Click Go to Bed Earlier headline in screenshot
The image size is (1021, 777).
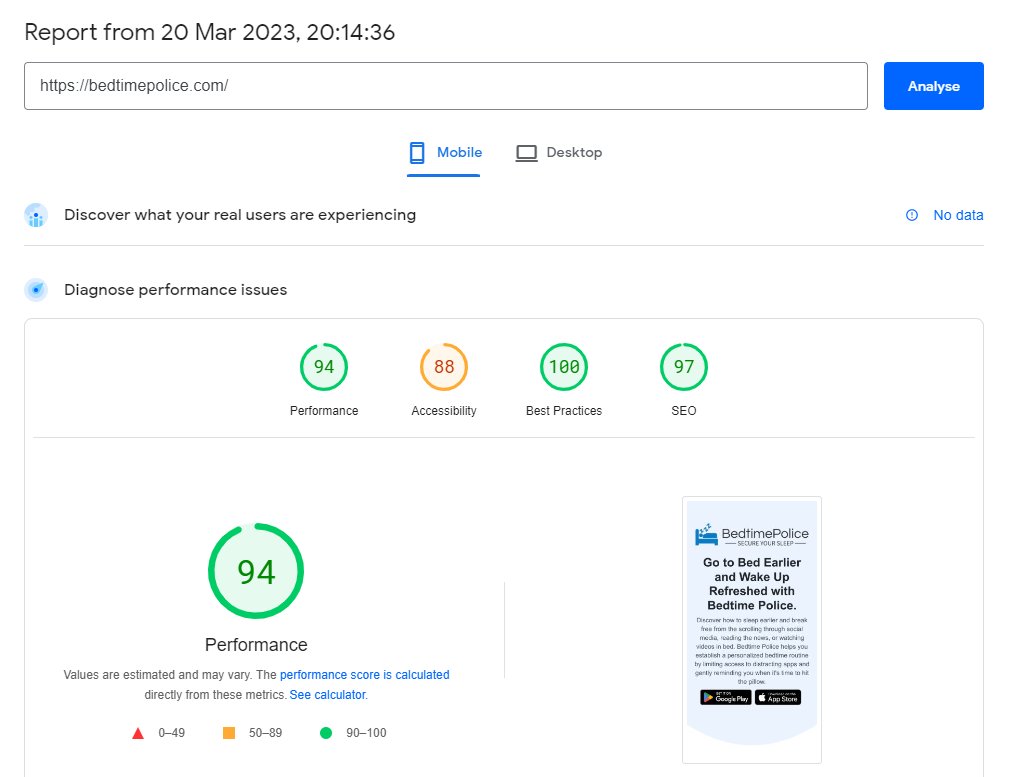[751, 584]
